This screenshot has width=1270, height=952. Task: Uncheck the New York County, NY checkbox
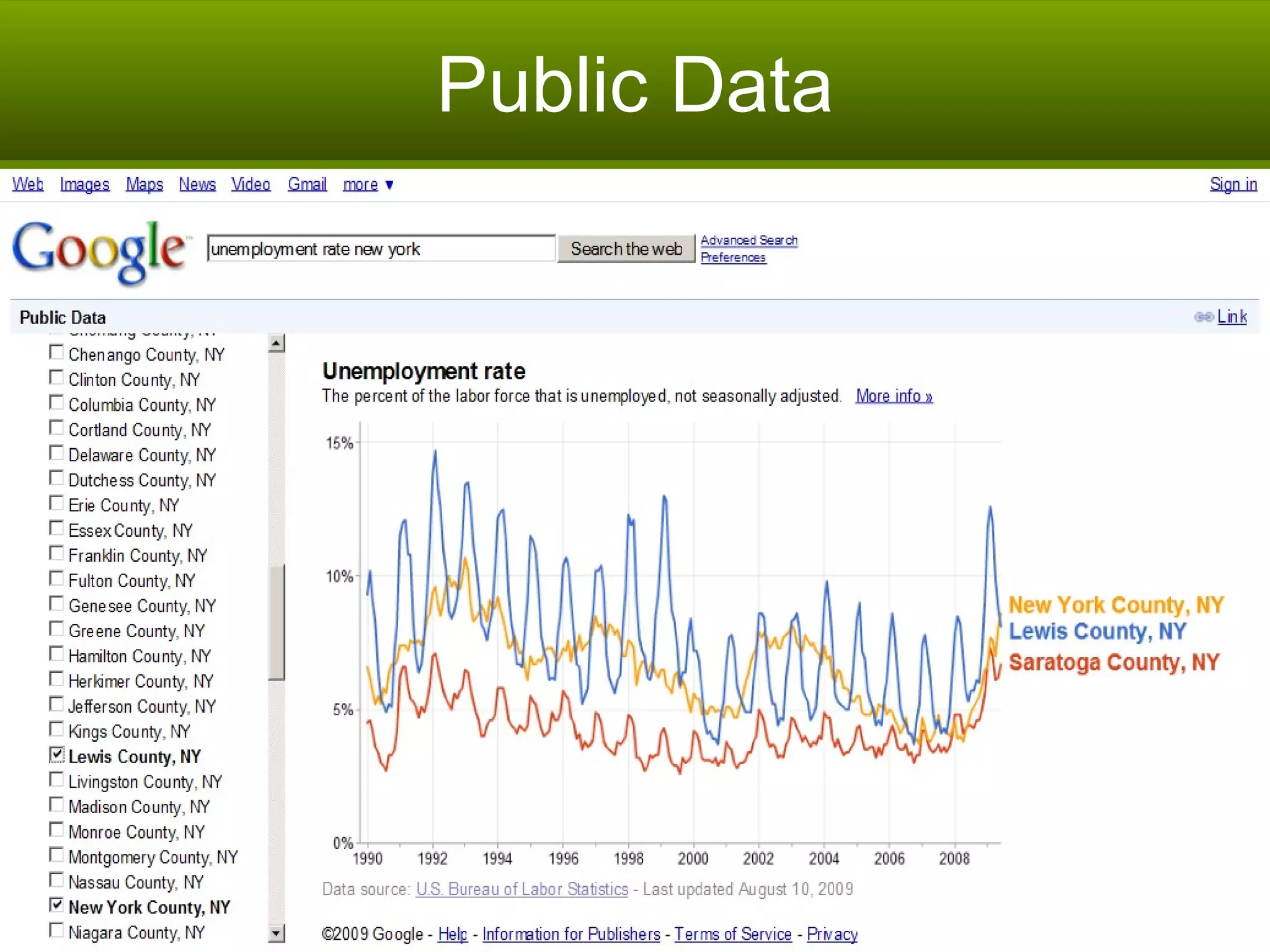pos(56,905)
